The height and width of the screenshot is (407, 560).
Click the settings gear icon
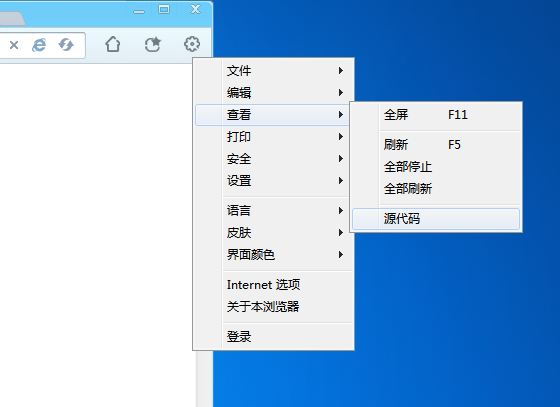(192, 44)
